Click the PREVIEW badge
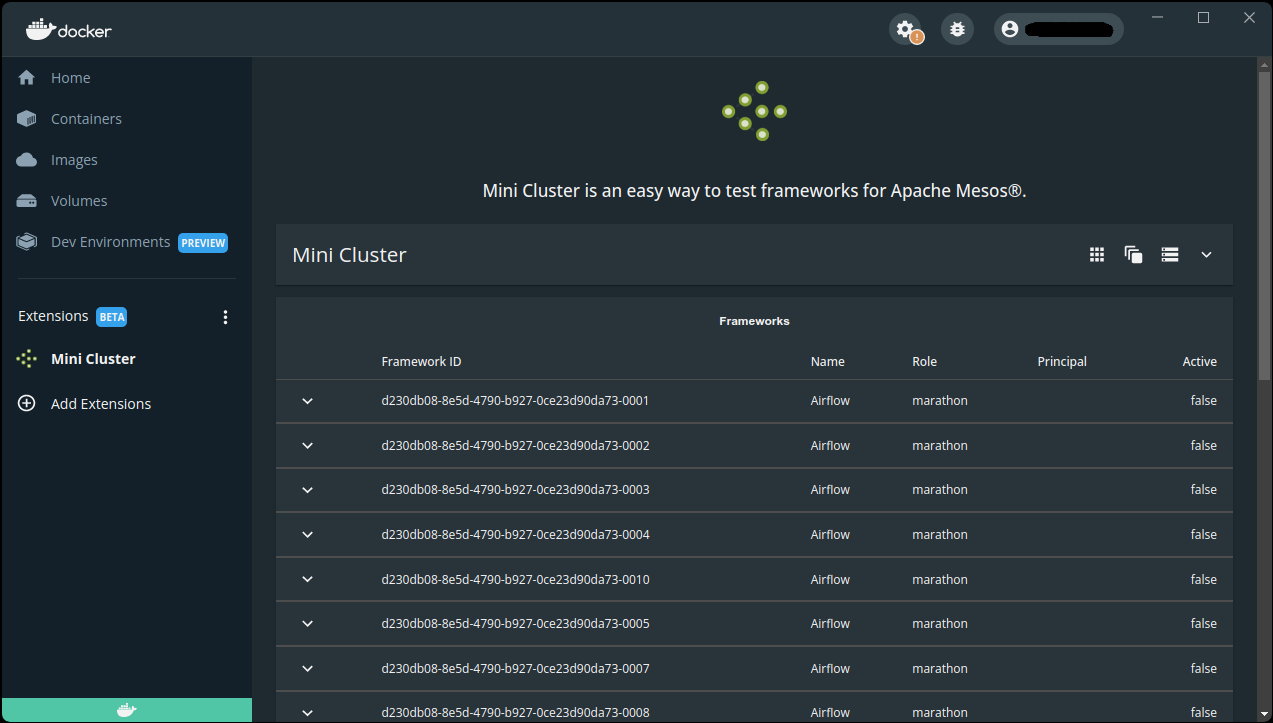This screenshot has height=723, width=1273. [203, 243]
